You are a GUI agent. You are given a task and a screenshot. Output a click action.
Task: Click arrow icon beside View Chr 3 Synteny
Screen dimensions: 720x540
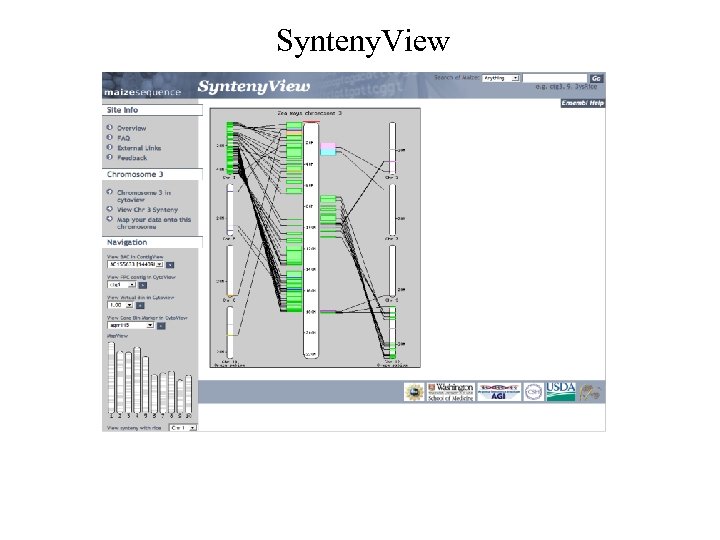[x=109, y=208]
